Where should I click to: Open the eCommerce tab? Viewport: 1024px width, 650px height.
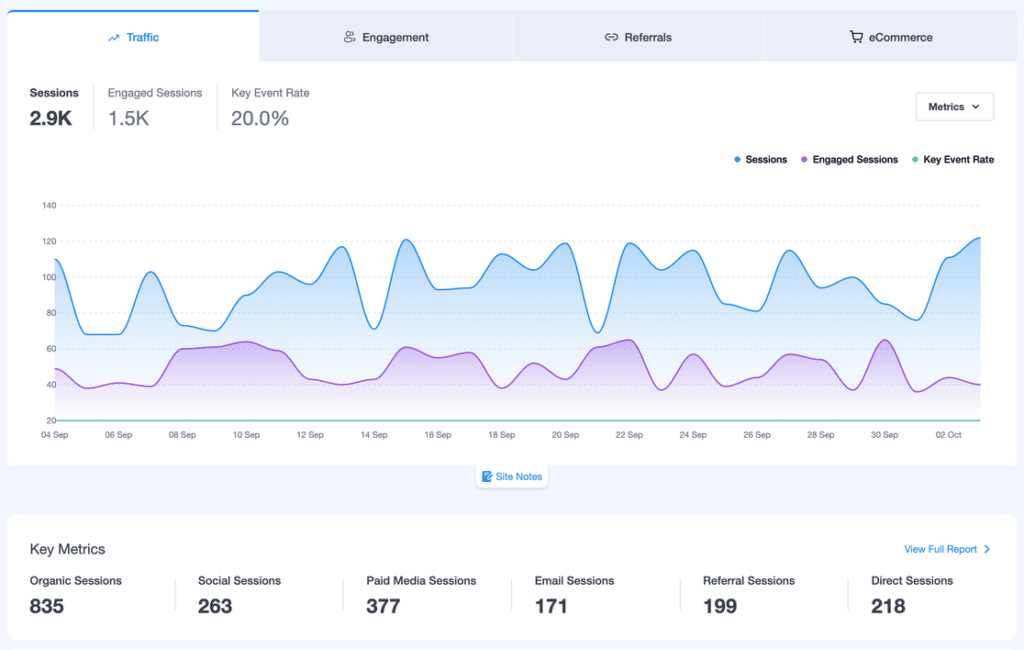click(891, 37)
